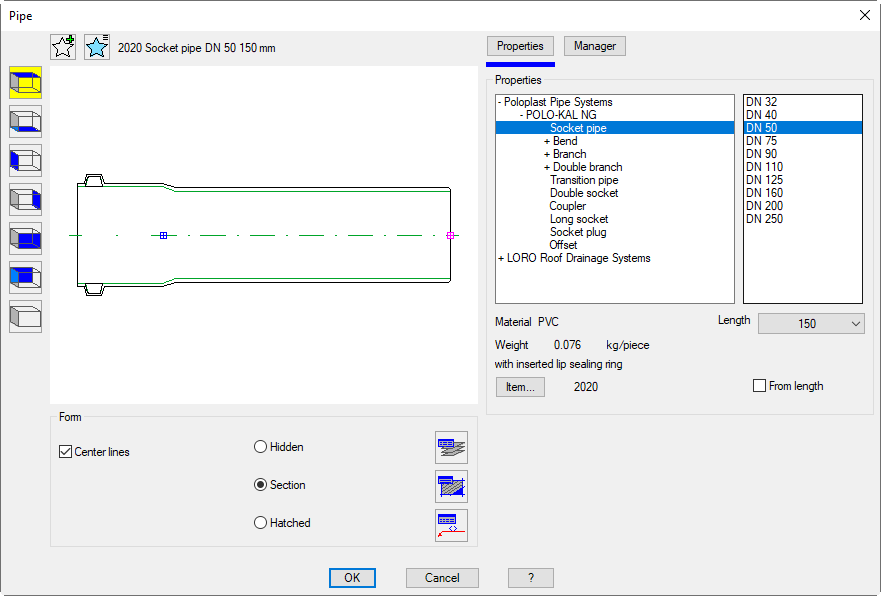The width and height of the screenshot is (881, 596).
Task: Click the add-to-favorites star with plus icon
Action: tap(63, 47)
